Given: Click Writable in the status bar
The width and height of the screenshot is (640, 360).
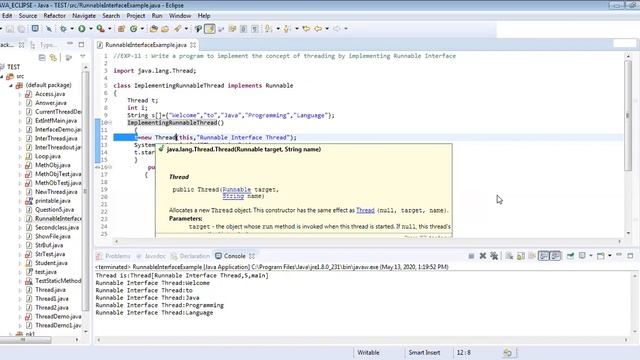Looking at the screenshot, I should [368, 352].
